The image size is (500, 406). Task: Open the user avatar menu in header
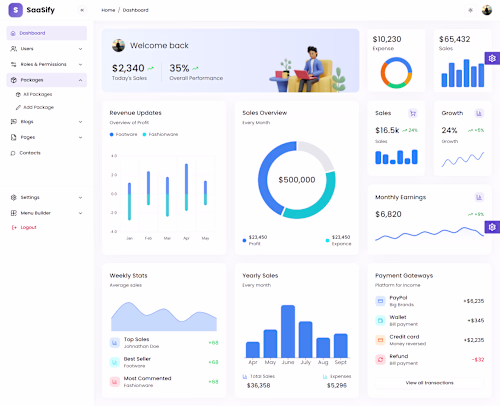pos(487,10)
